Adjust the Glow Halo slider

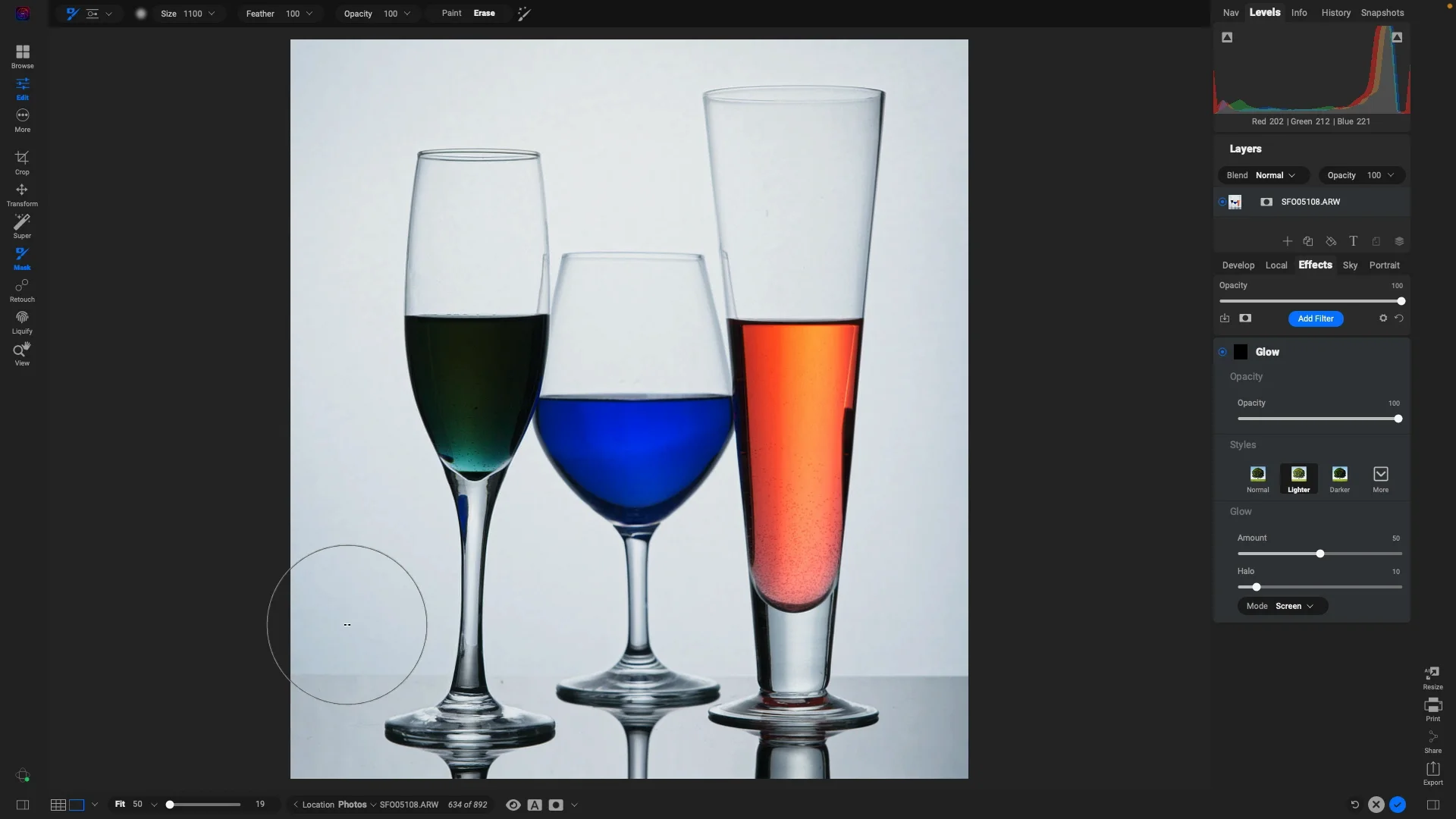tap(1319, 587)
